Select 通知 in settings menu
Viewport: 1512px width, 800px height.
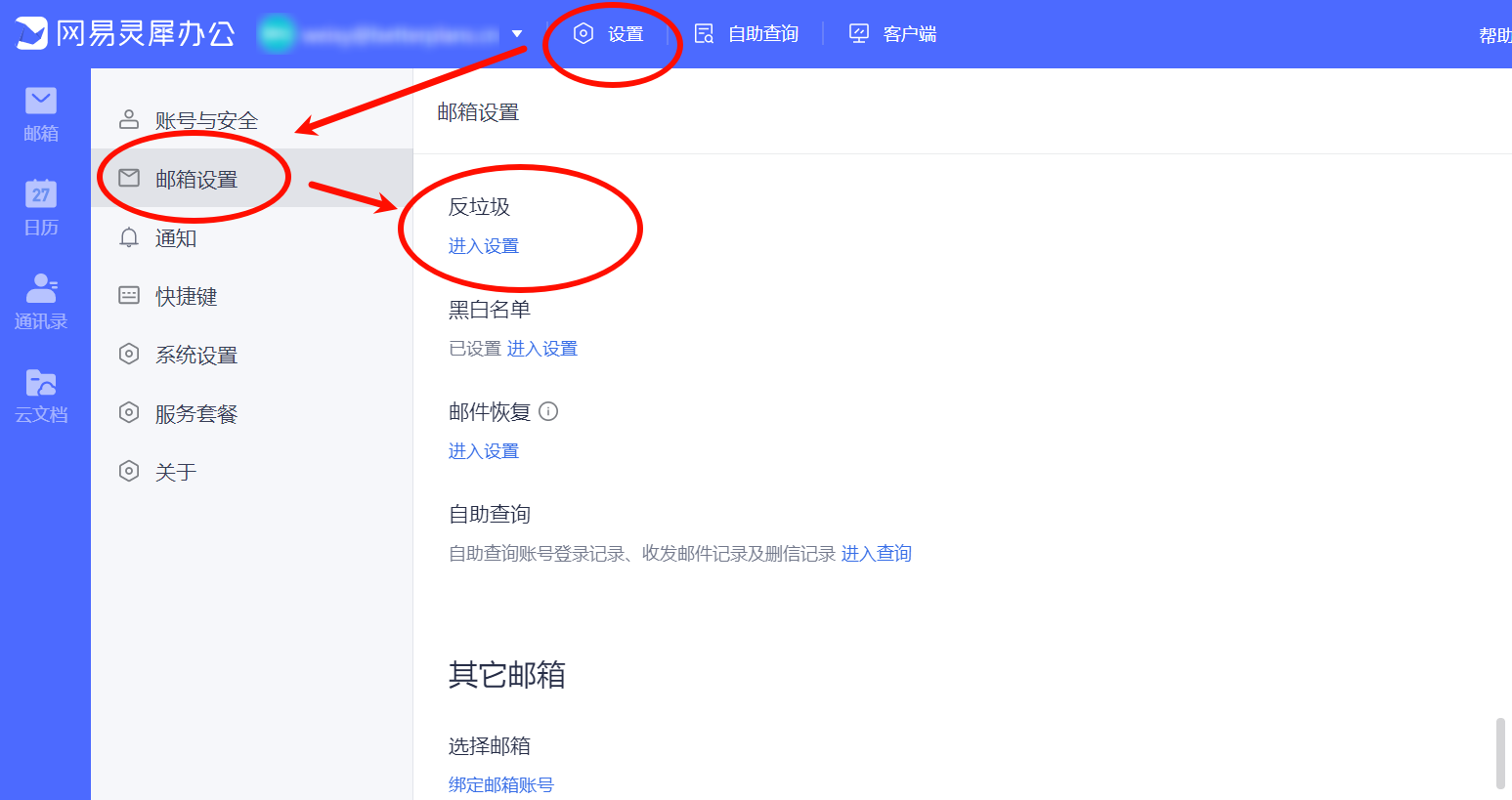point(252,237)
